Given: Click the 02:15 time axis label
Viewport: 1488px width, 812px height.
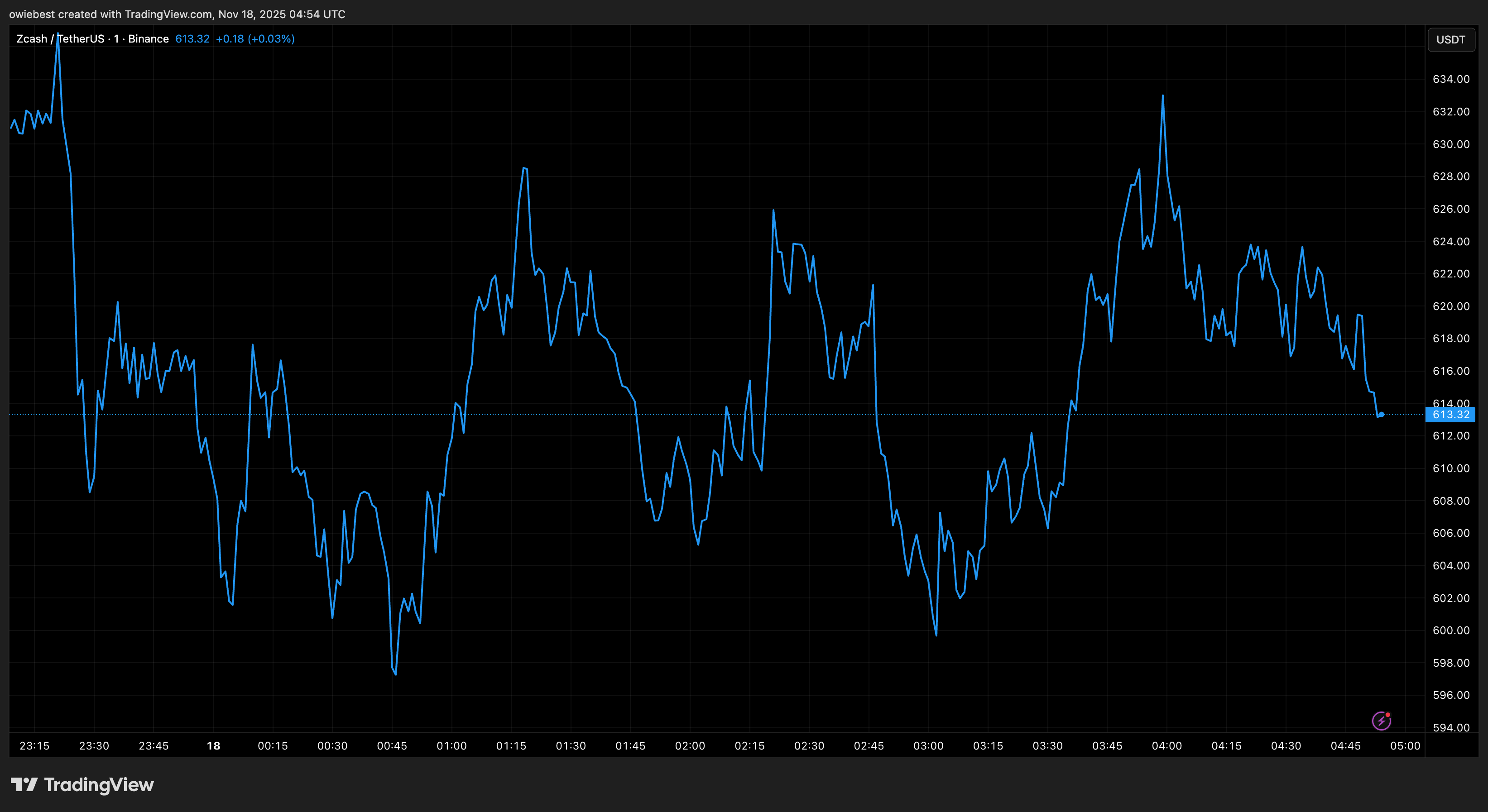Looking at the screenshot, I should pos(749,745).
